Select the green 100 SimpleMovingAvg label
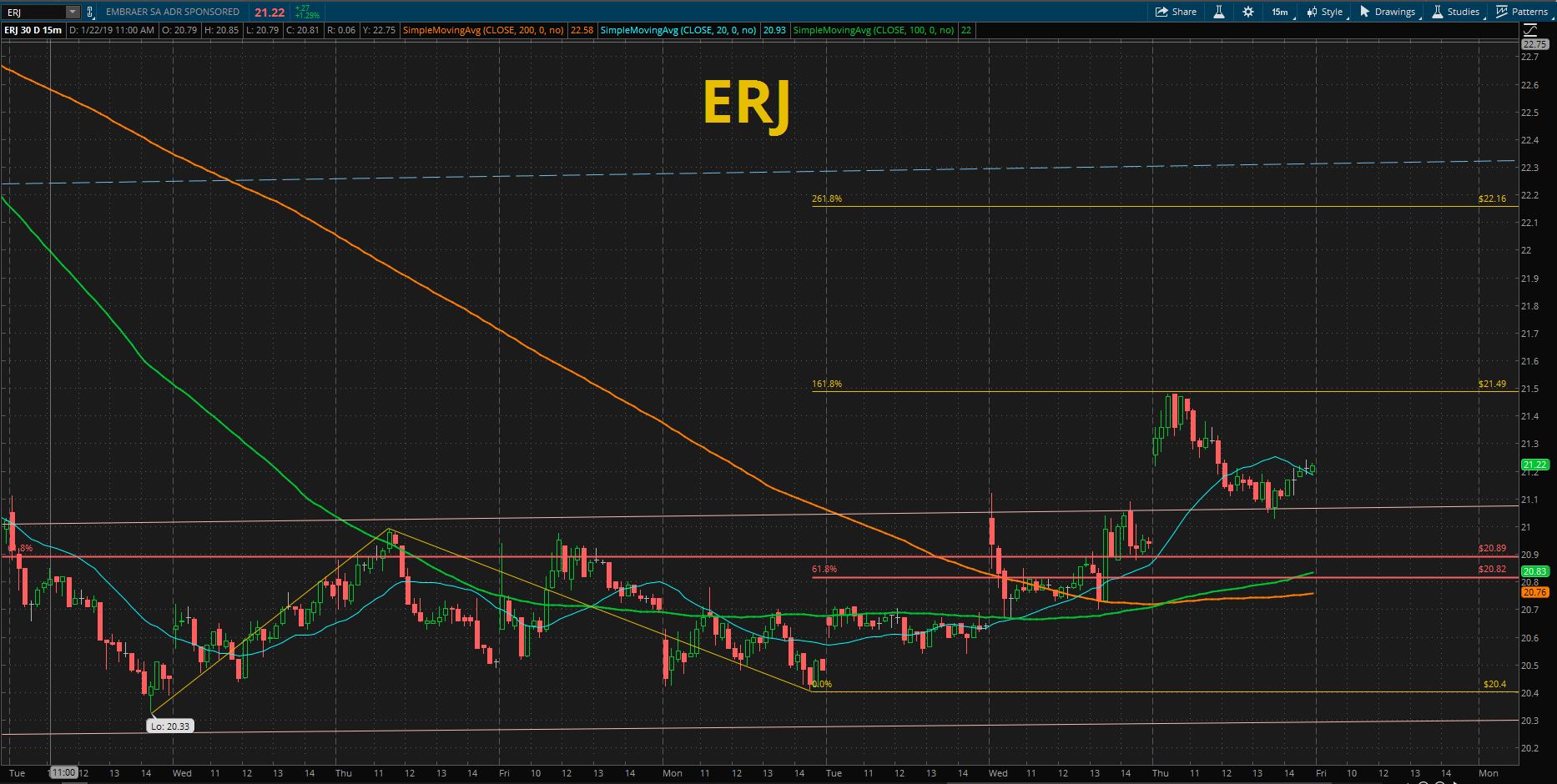Screen dimensions: 1557x784 tap(873, 30)
